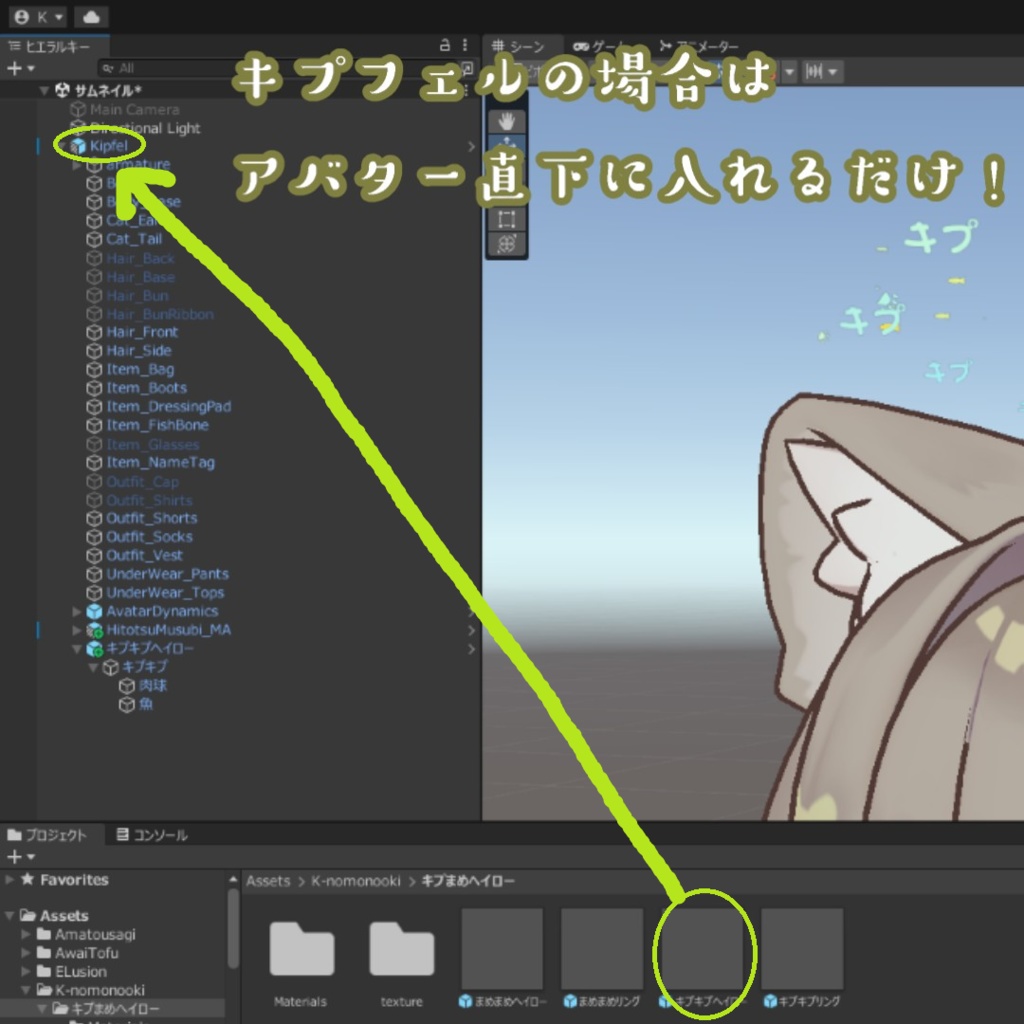Expand the Favorites section

click(x=9, y=880)
